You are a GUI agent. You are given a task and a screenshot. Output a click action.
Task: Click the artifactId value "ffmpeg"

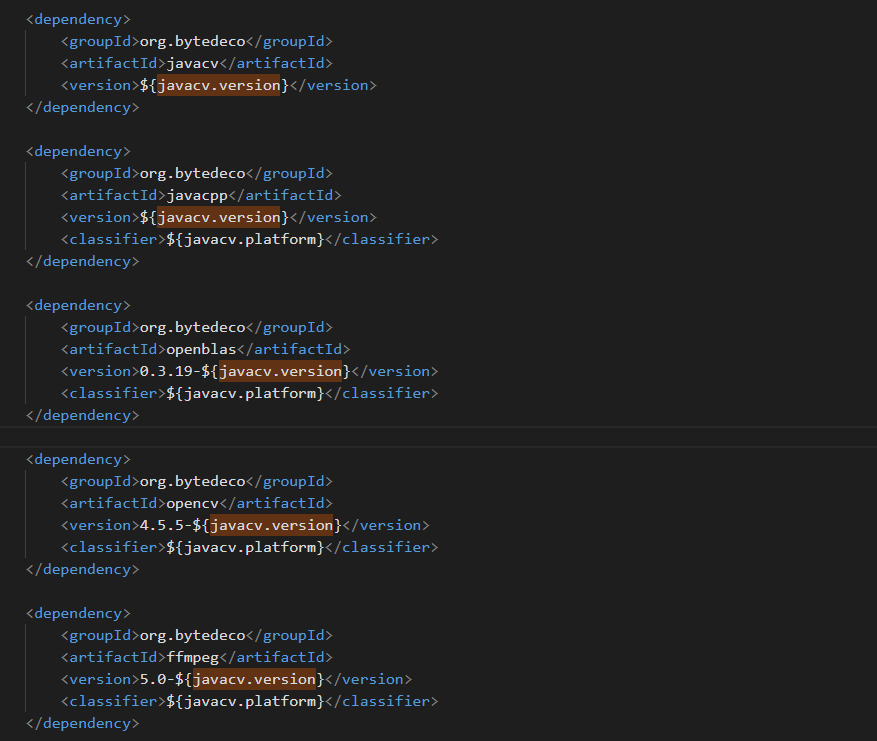click(192, 657)
